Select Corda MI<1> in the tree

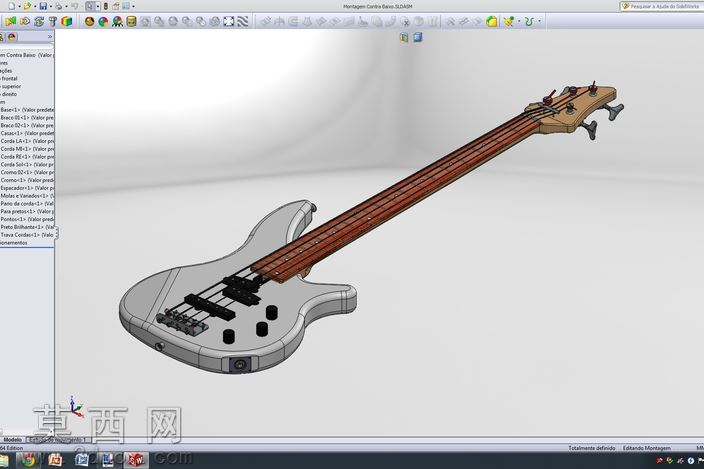coord(27,149)
